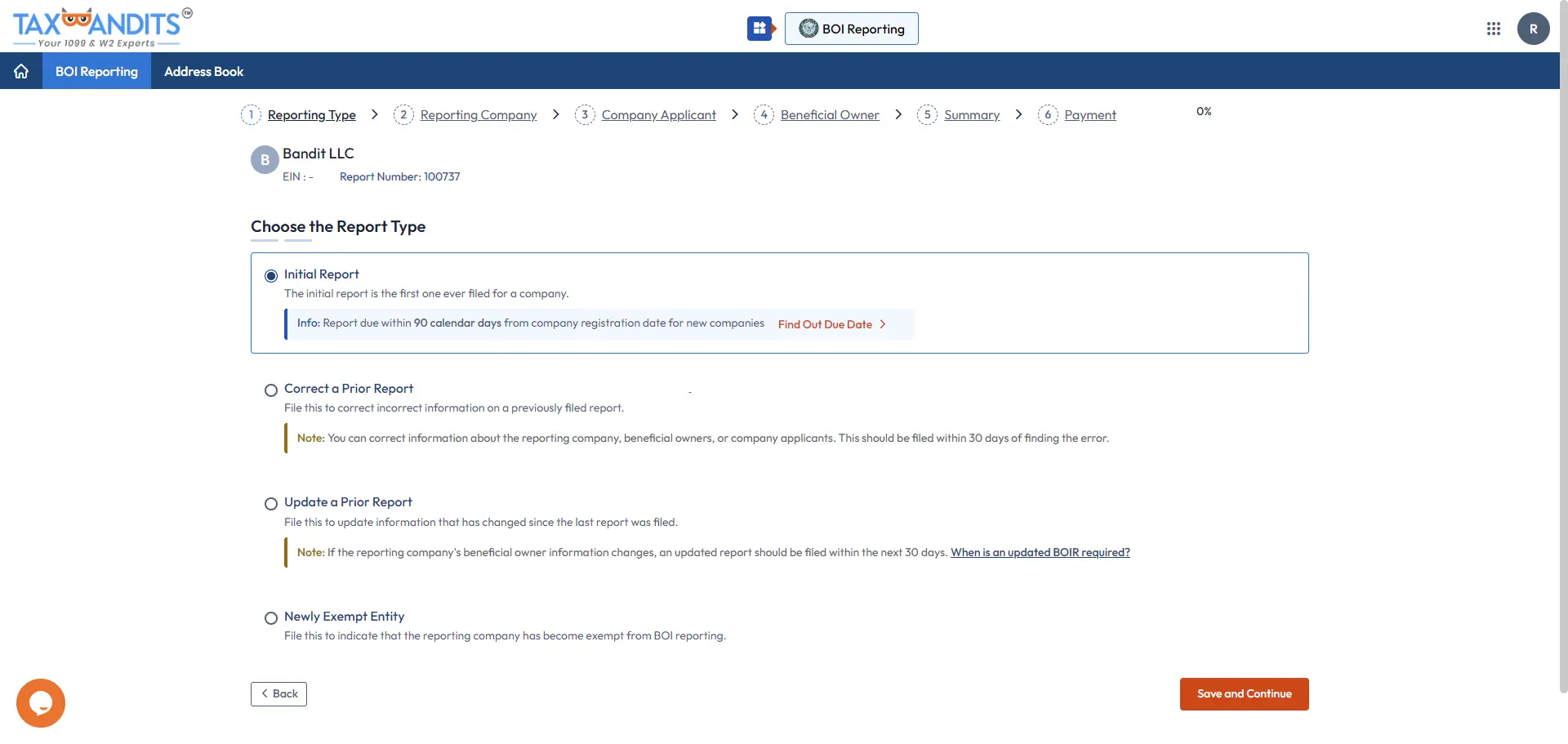Viewport: 1568px width, 744px height.
Task: Click the Back button
Action: pos(278,693)
